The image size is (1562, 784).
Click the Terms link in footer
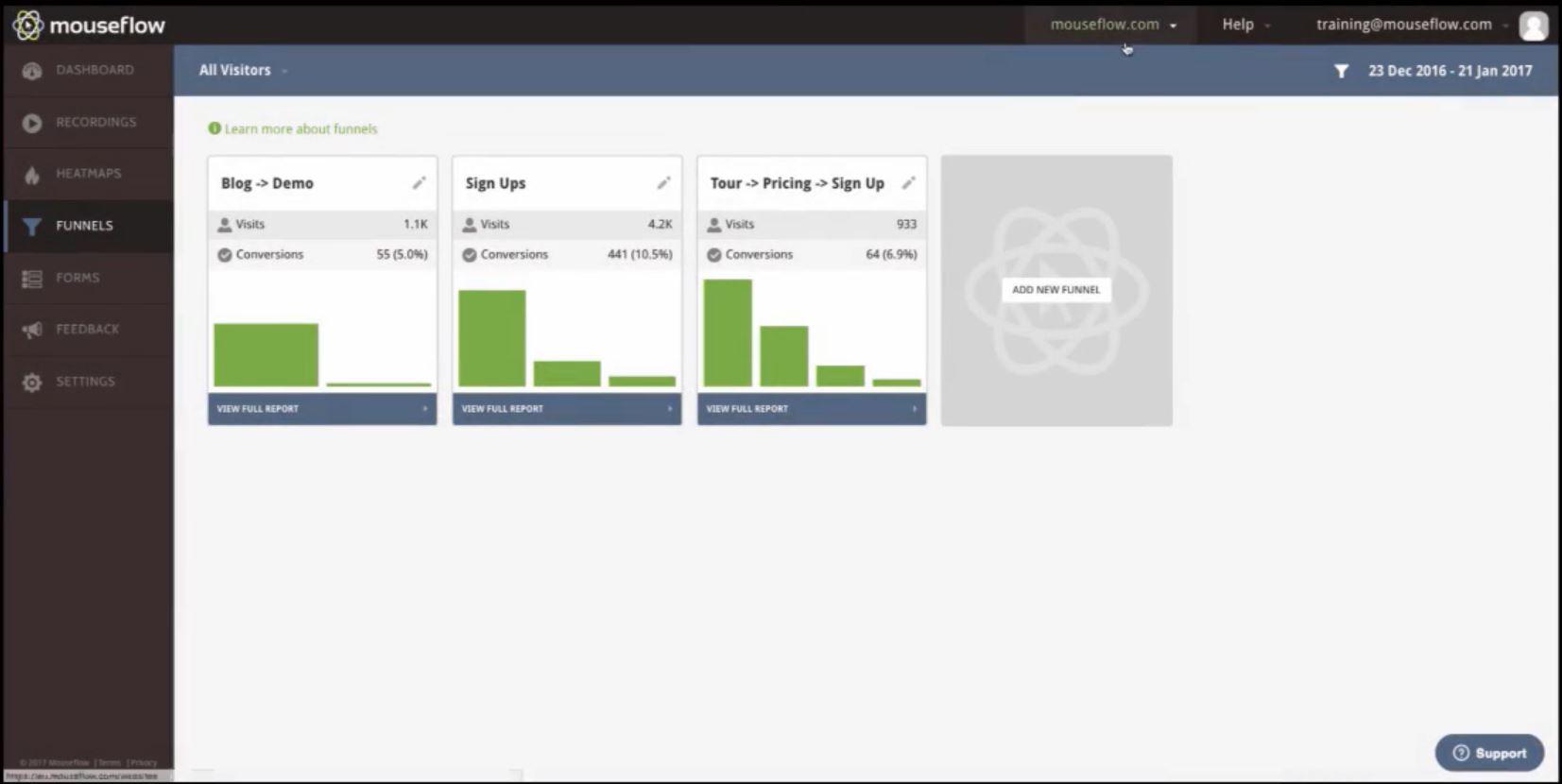coord(110,762)
